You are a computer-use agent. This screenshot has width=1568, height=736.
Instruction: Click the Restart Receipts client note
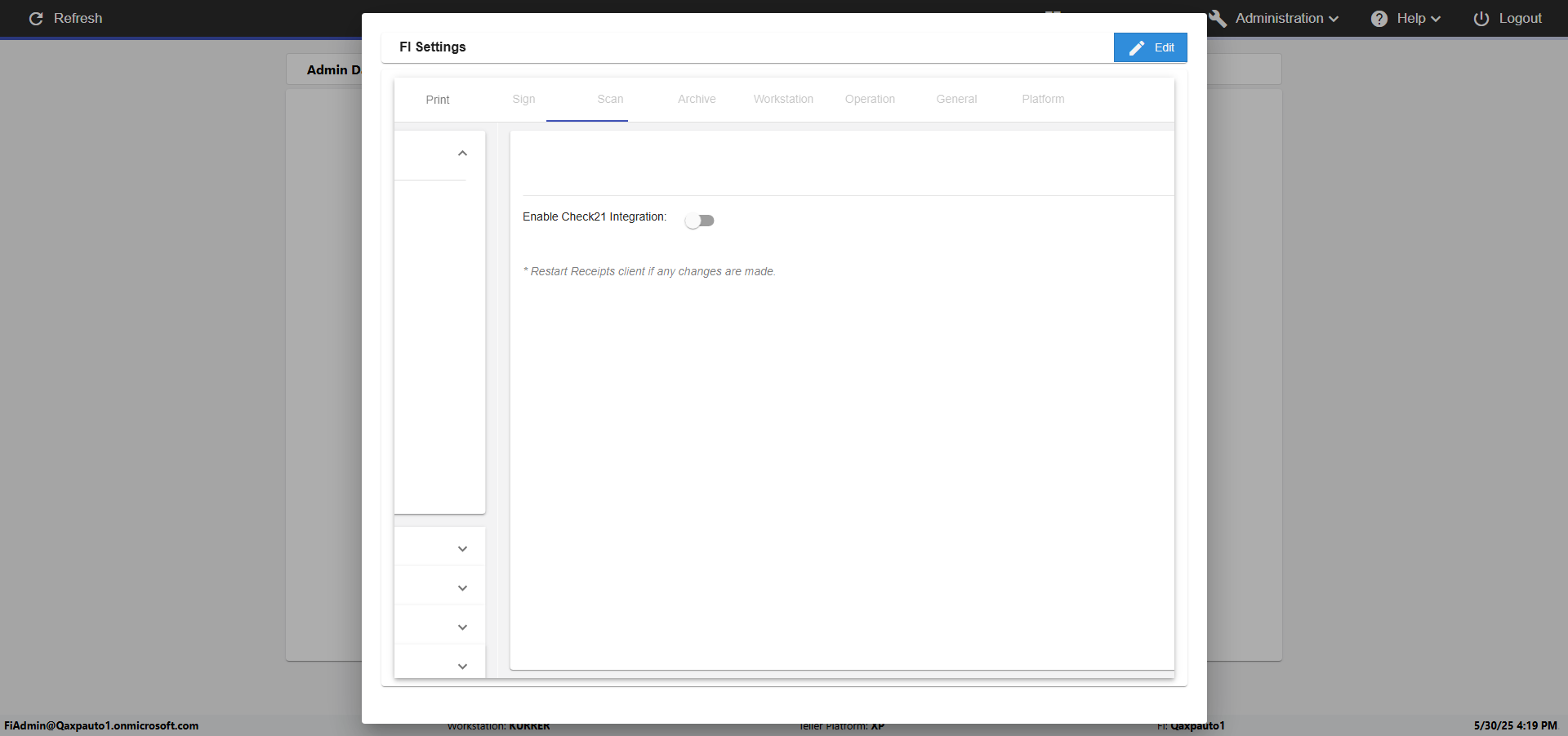(649, 271)
